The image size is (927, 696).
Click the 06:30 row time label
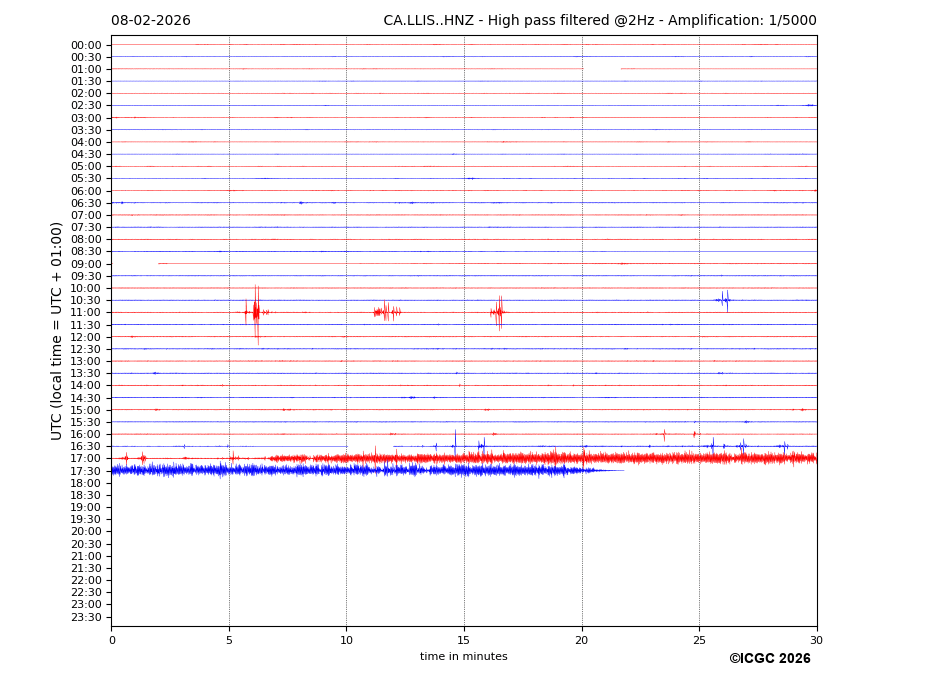coord(85,203)
